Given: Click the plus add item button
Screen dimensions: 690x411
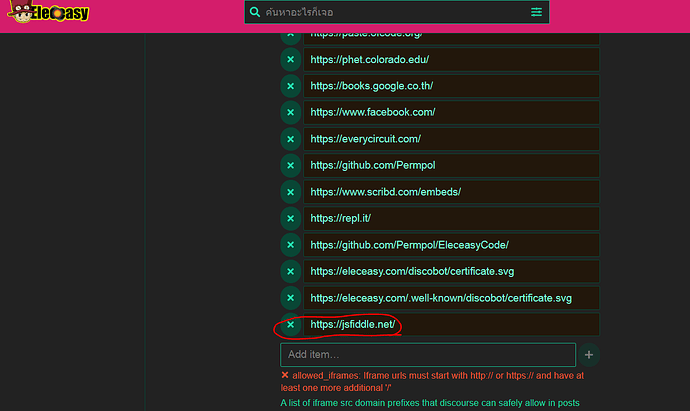Looking at the screenshot, I should coord(589,355).
